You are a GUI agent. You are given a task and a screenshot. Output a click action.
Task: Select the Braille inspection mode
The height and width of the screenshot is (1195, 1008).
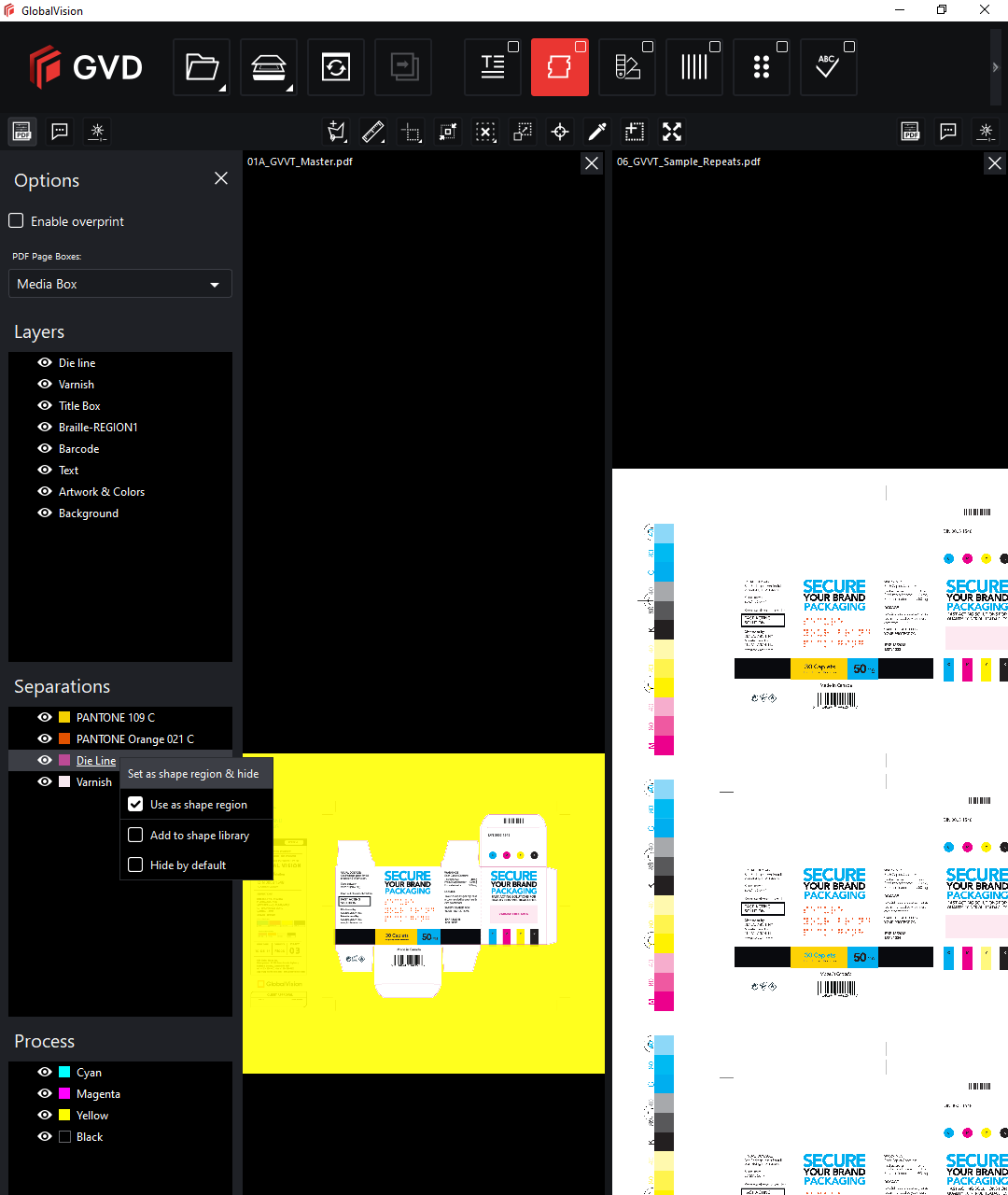(x=762, y=67)
